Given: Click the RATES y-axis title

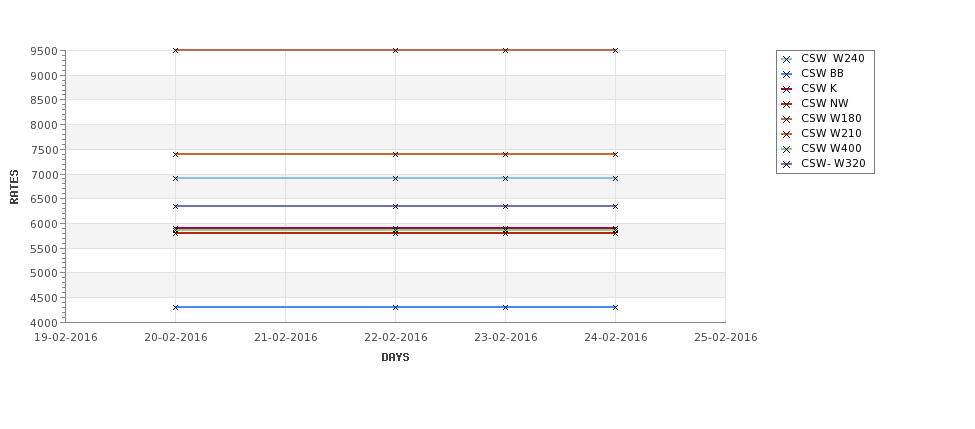Looking at the screenshot, I should (14, 187).
